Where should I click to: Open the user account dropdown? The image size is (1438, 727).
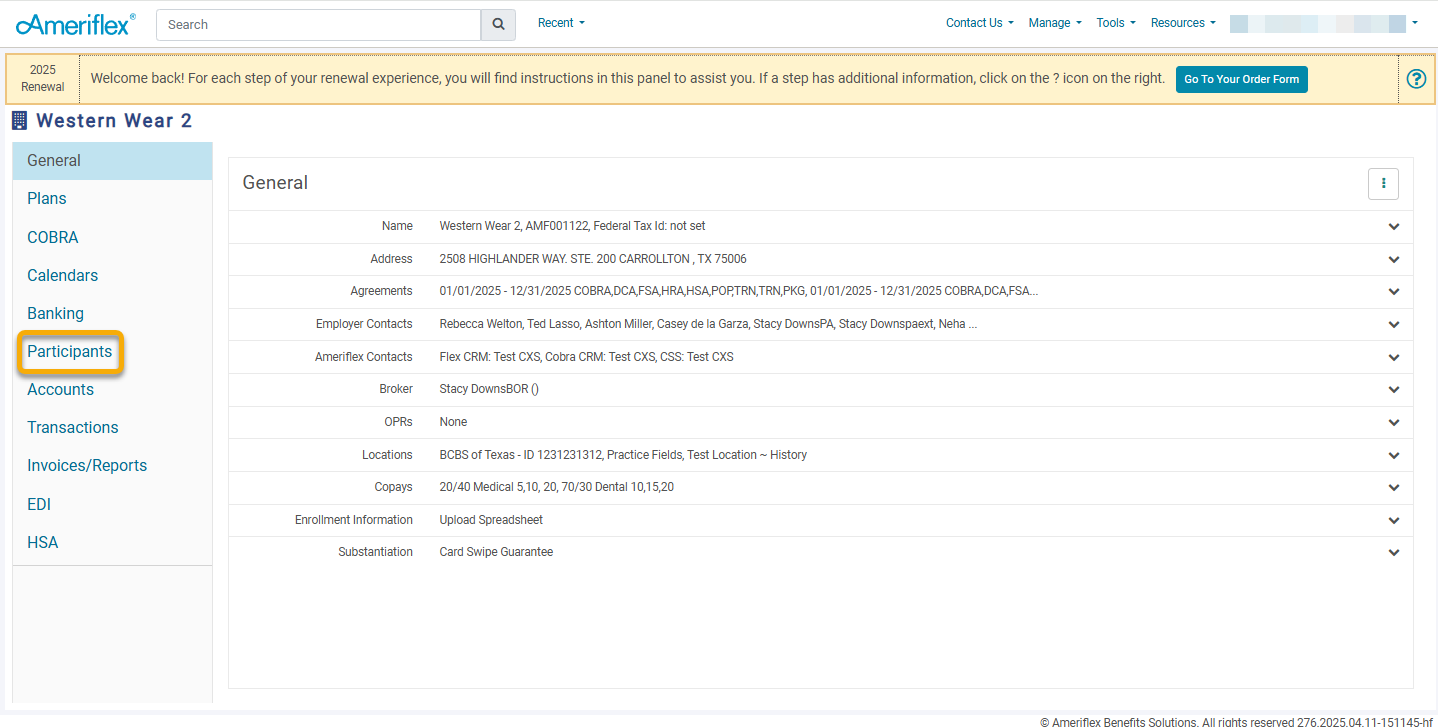point(1323,23)
